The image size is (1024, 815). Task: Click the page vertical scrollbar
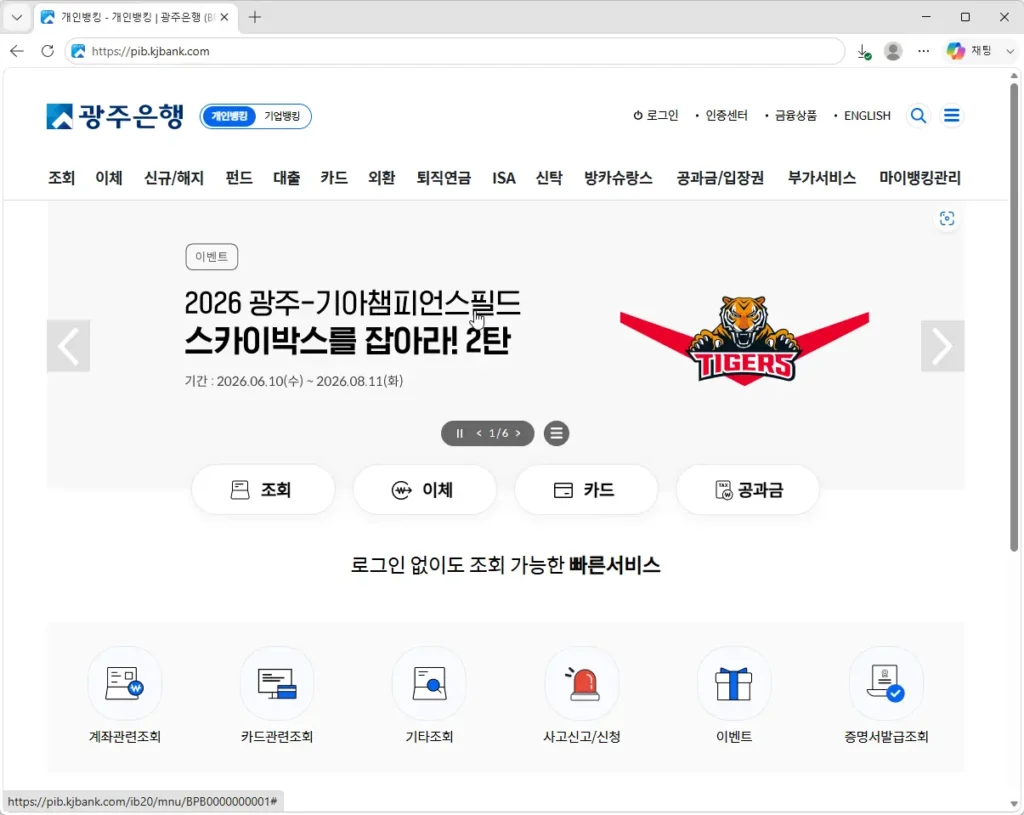point(1014,317)
